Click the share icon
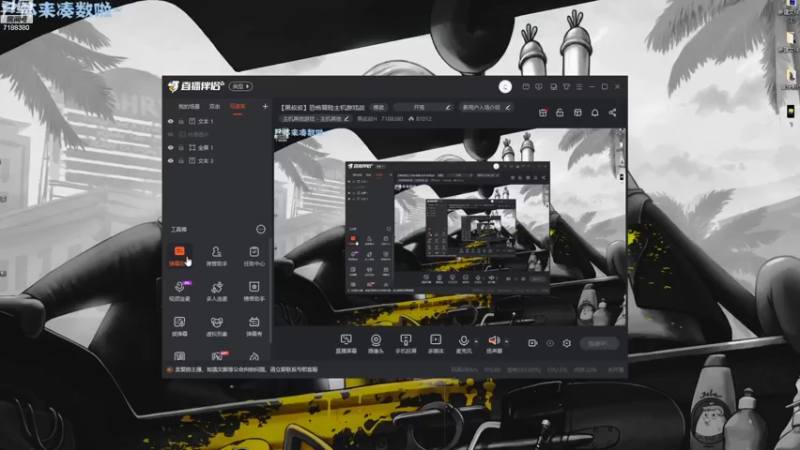This screenshot has height=450, width=800. pyautogui.click(x=612, y=112)
